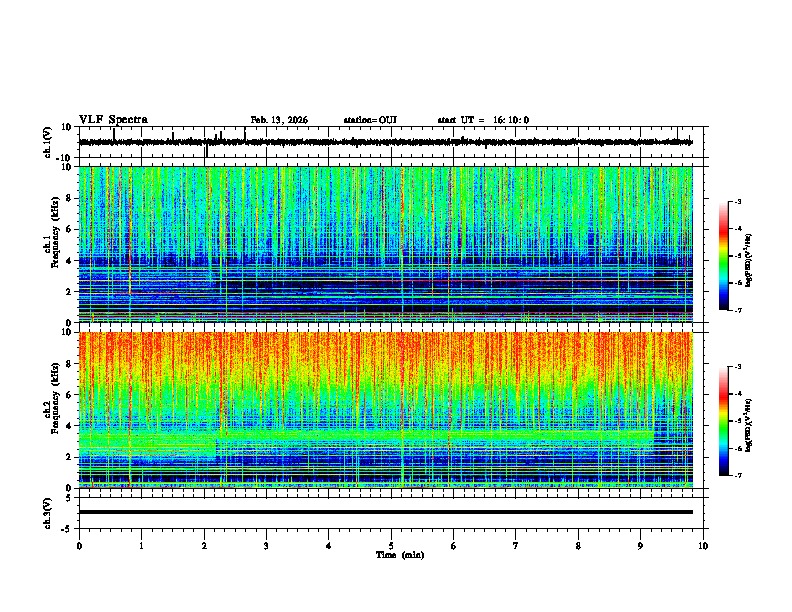Click the "VLF Spectra" plot title
Screen dimensions: 792x612
click(x=113, y=120)
